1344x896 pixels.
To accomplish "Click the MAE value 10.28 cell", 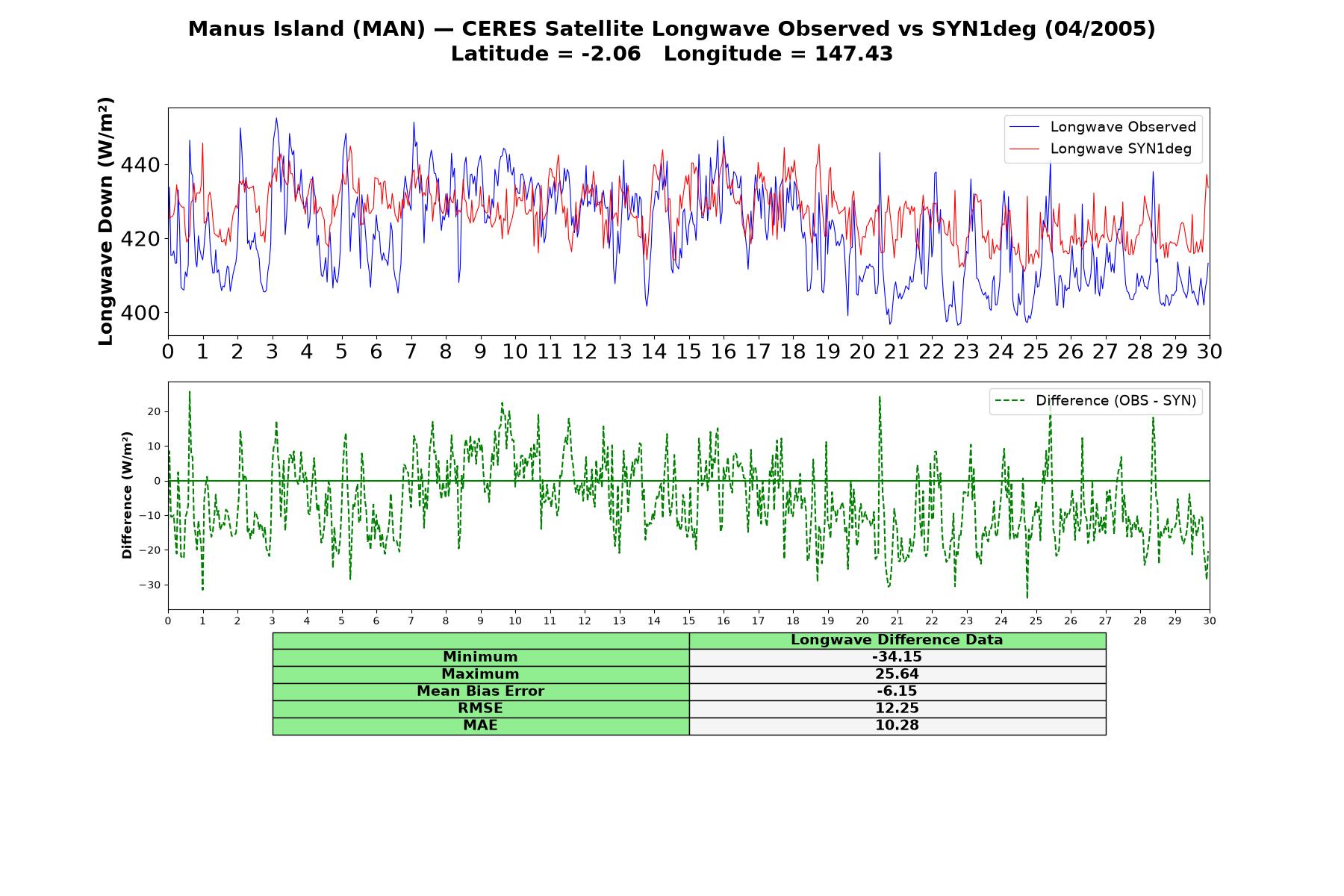I will click(x=897, y=726).
